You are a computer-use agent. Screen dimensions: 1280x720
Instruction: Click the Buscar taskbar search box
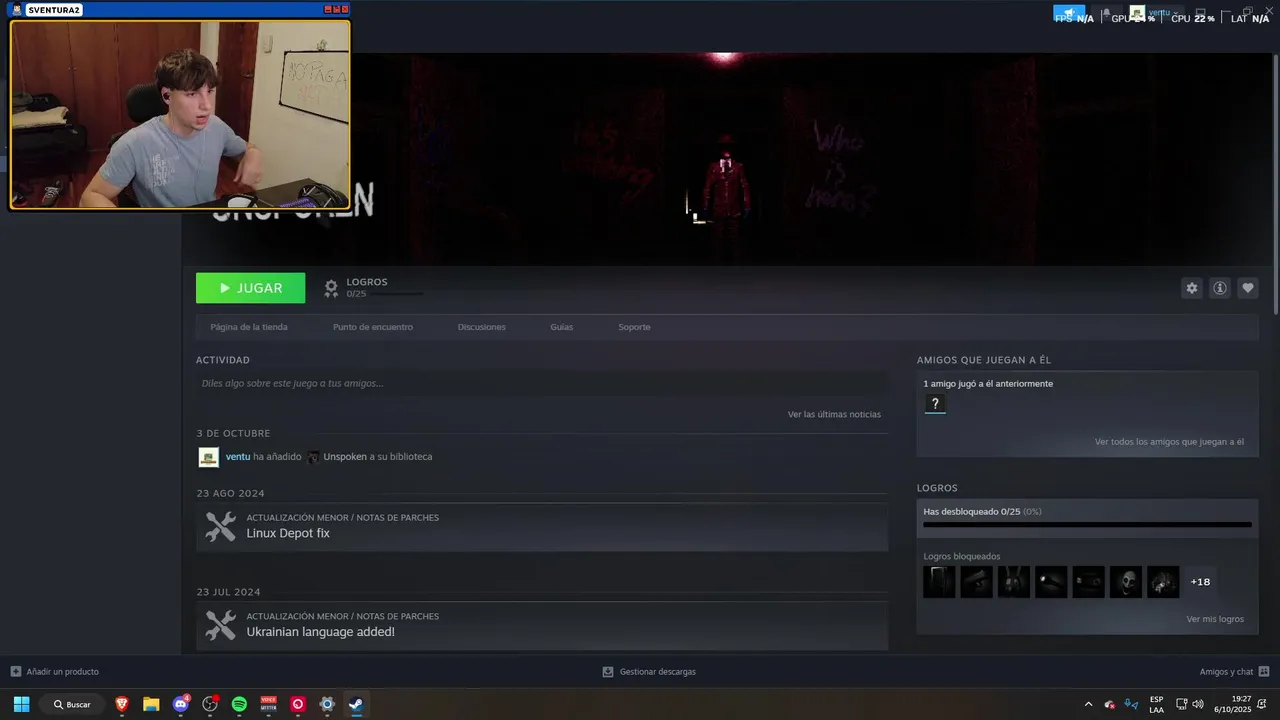(74, 704)
